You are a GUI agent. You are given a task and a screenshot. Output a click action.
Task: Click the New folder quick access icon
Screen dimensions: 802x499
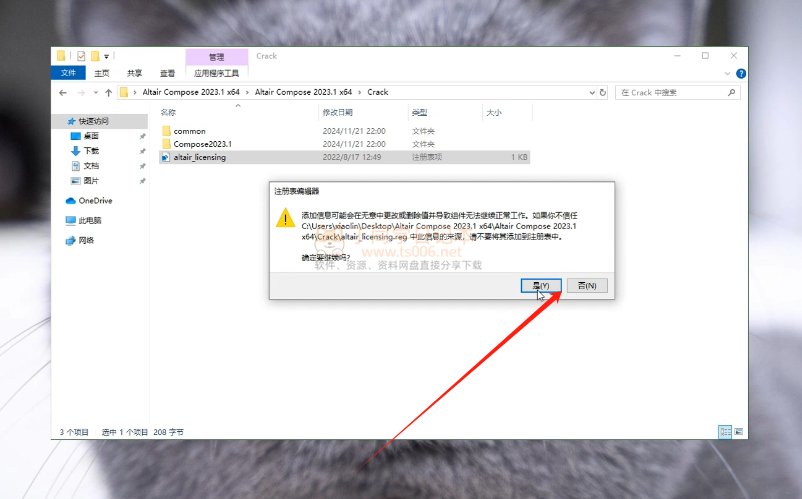(x=95, y=56)
